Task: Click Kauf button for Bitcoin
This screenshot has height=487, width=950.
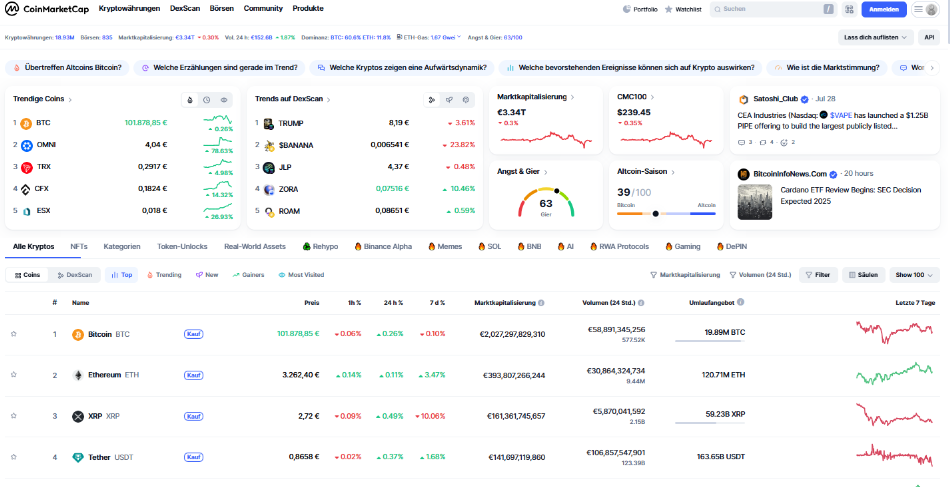Action: [193, 334]
